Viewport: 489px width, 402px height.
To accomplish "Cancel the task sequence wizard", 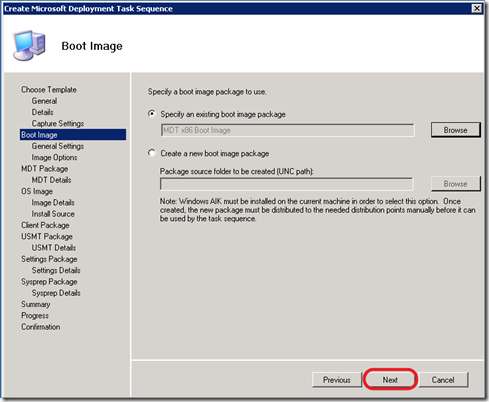I will [x=443, y=380].
